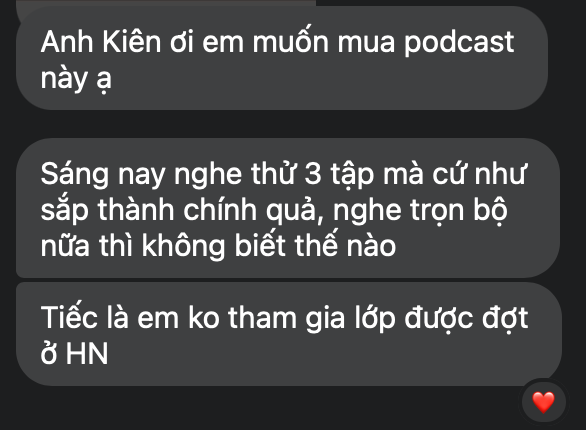Click the name 'Kiên' in first message
Image resolution: width=586 pixels, height=430 pixels.
[x=131, y=41]
